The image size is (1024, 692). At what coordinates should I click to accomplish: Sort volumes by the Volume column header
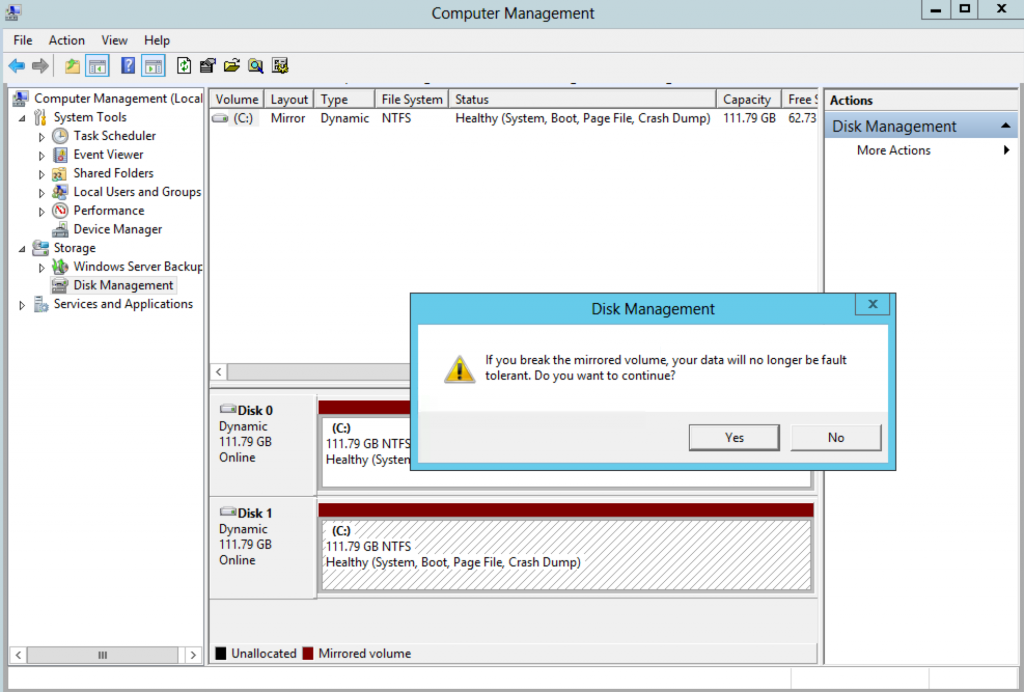click(236, 99)
